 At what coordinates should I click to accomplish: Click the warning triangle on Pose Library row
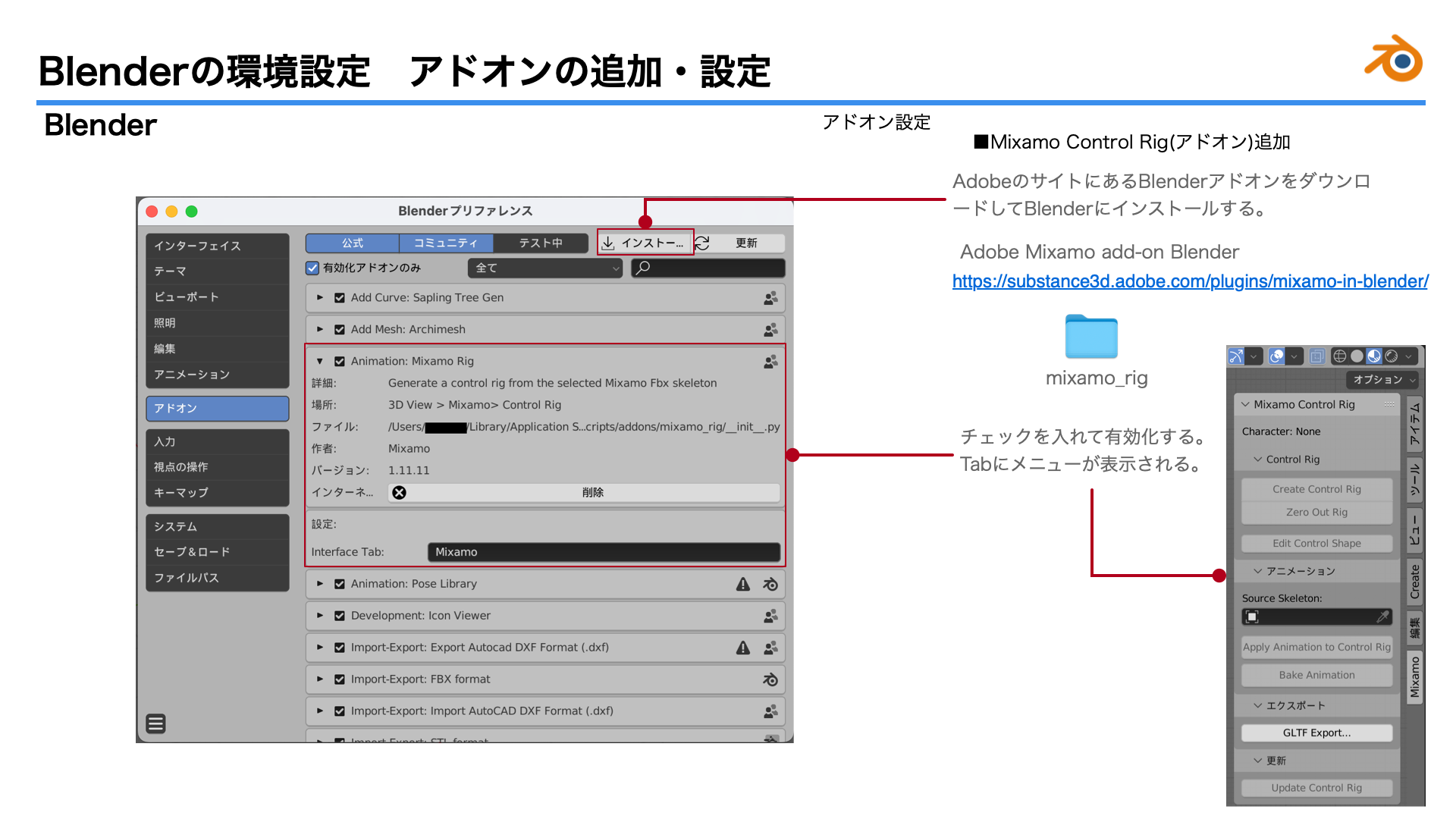tap(743, 584)
